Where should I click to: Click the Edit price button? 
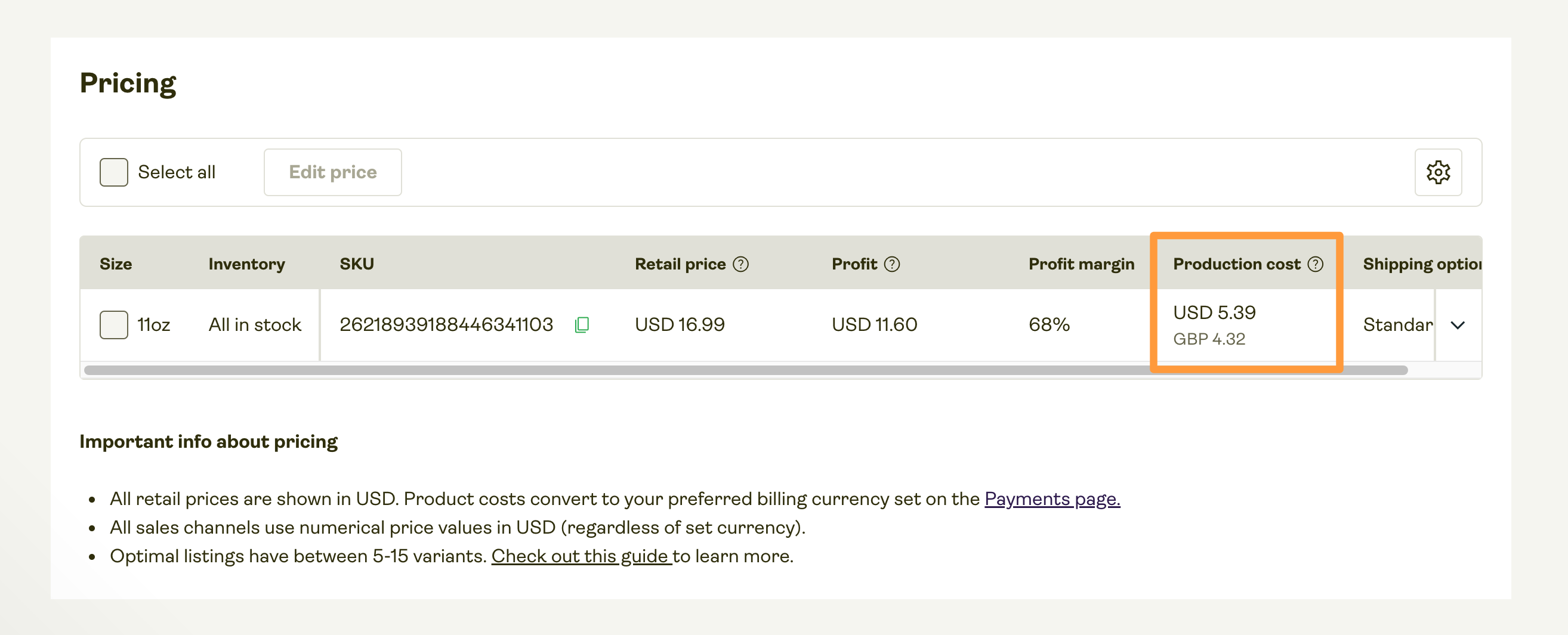pyautogui.click(x=332, y=172)
